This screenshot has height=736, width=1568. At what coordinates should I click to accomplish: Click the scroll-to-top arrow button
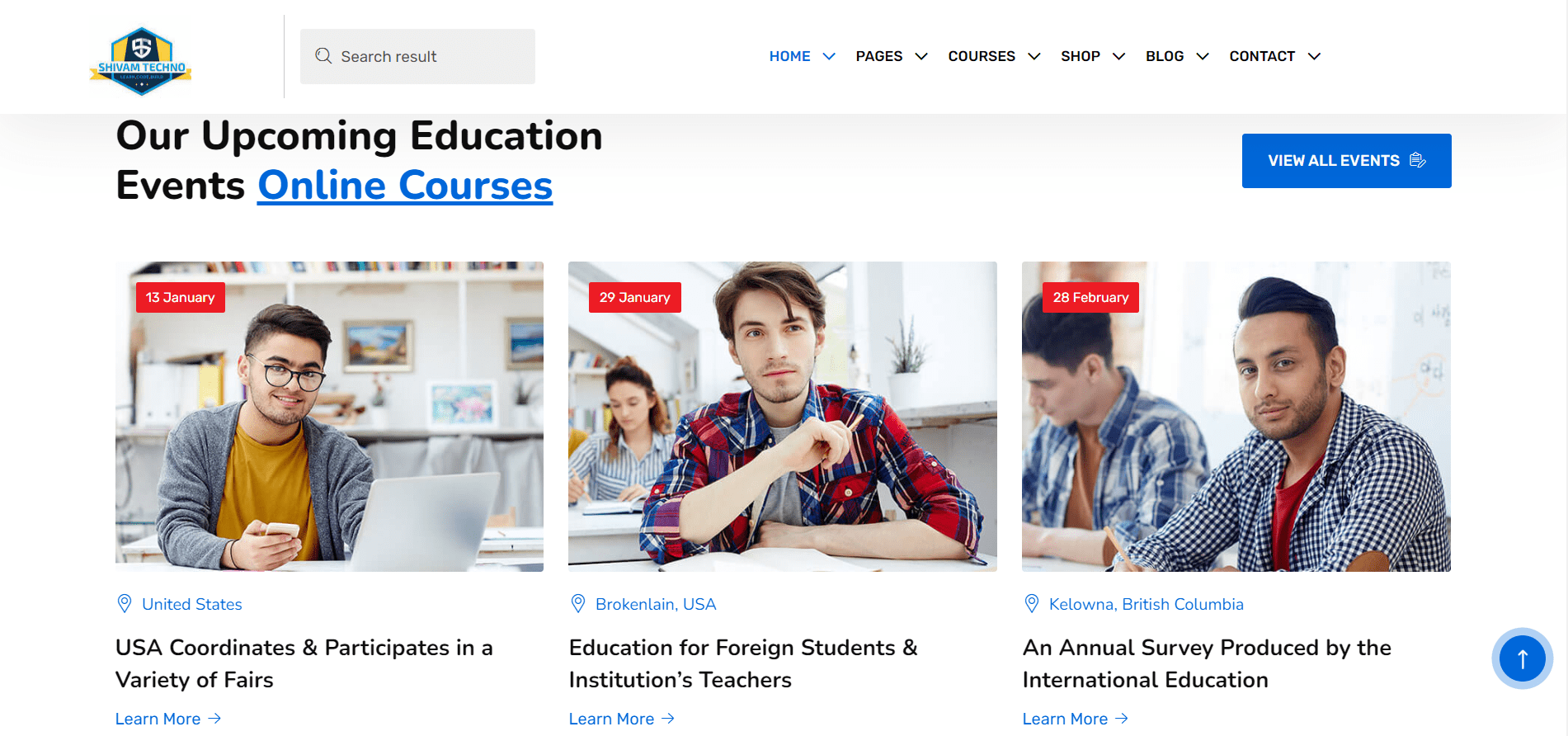[x=1522, y=658]
